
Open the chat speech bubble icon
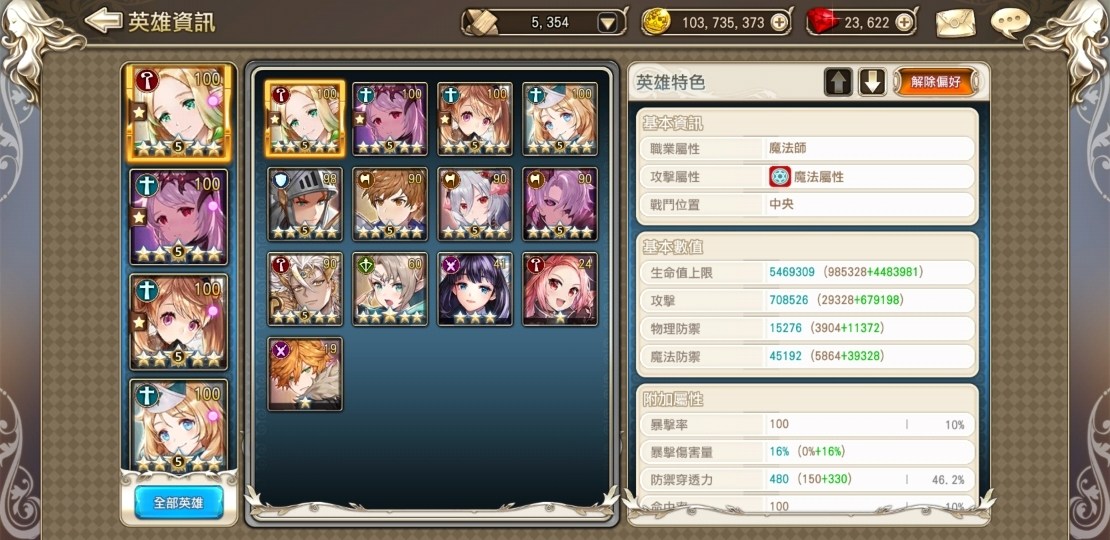pyautogui.click(x=1010, y=23)
